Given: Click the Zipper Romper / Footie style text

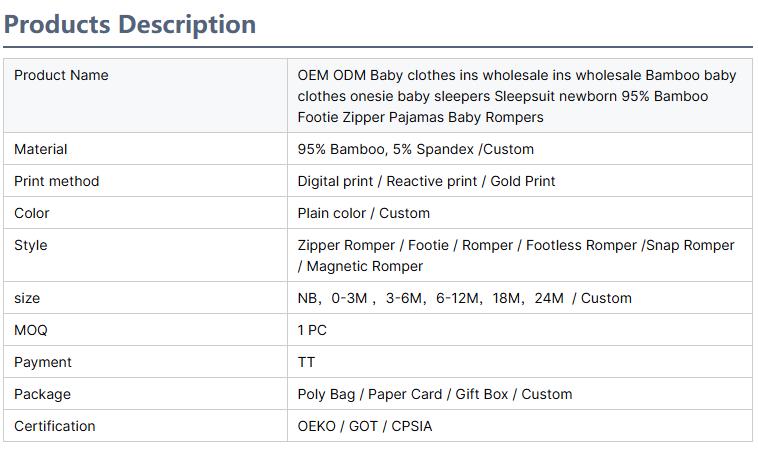Looking at the screenshot, I should 515,255.
